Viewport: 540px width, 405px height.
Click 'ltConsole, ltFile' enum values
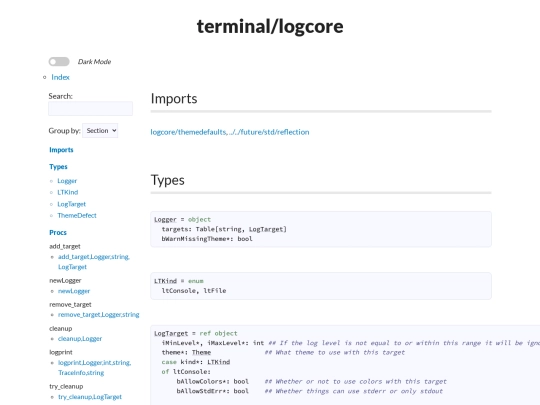point(194,291)
